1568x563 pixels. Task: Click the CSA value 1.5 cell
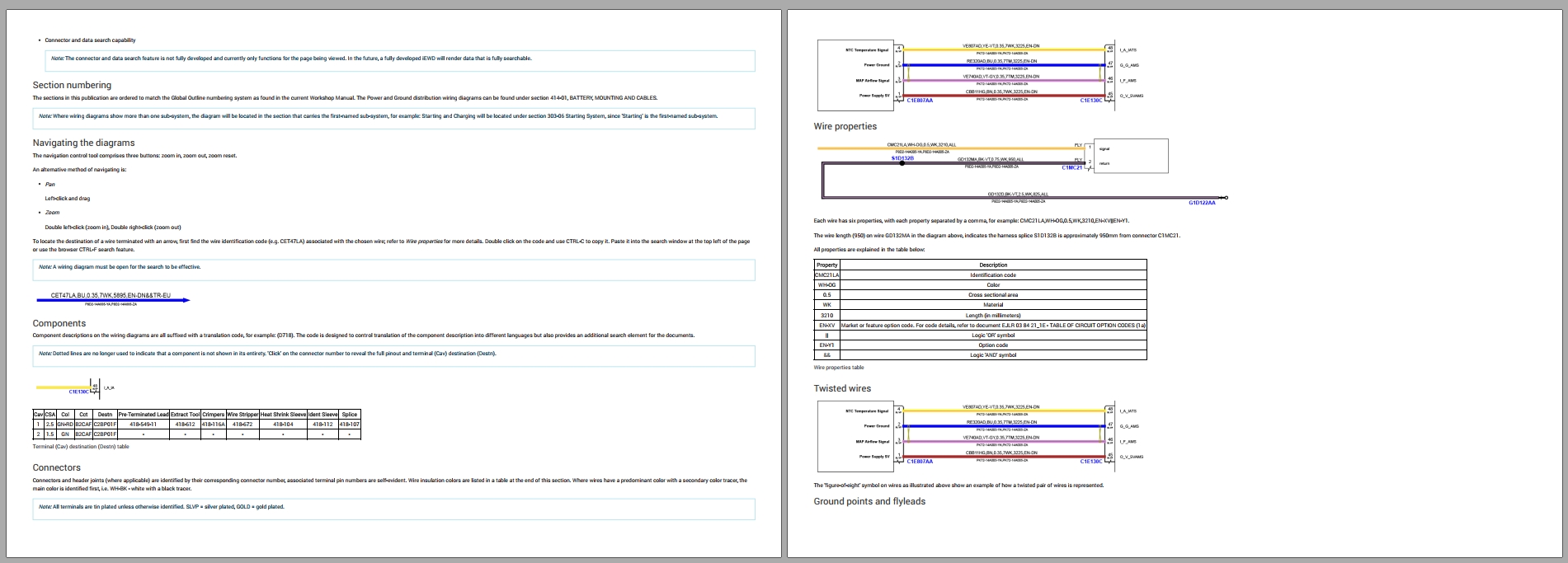coord(49,434)
